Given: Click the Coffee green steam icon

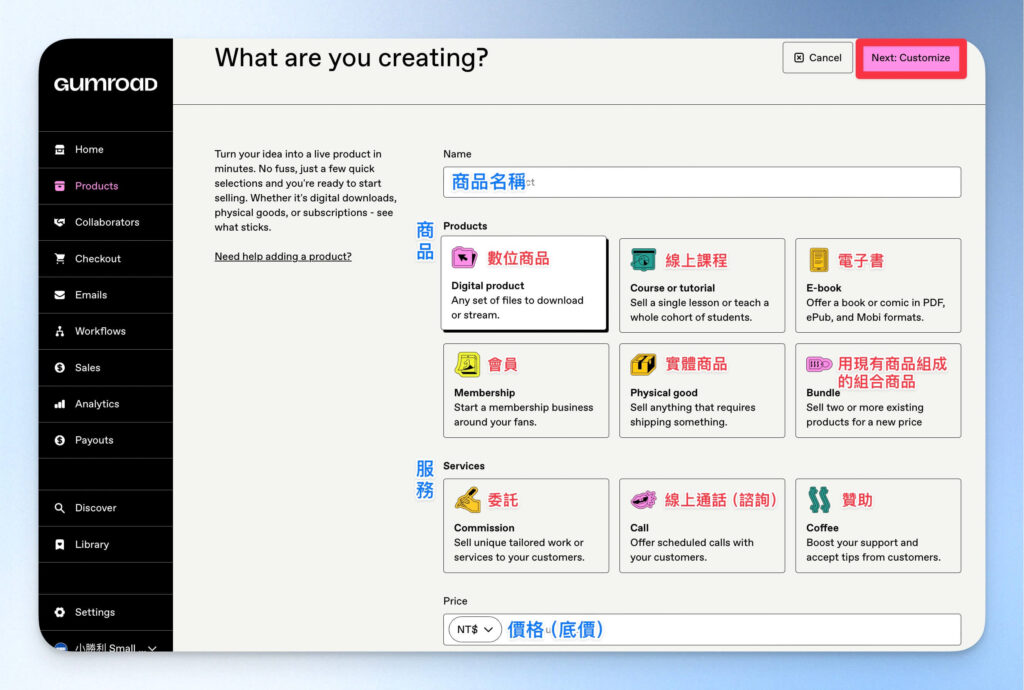Looking at the screenshot, I should point(819,499).
